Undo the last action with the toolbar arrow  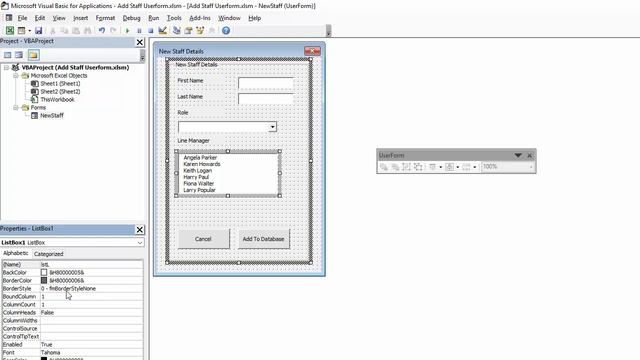click(x=102, y=31)
